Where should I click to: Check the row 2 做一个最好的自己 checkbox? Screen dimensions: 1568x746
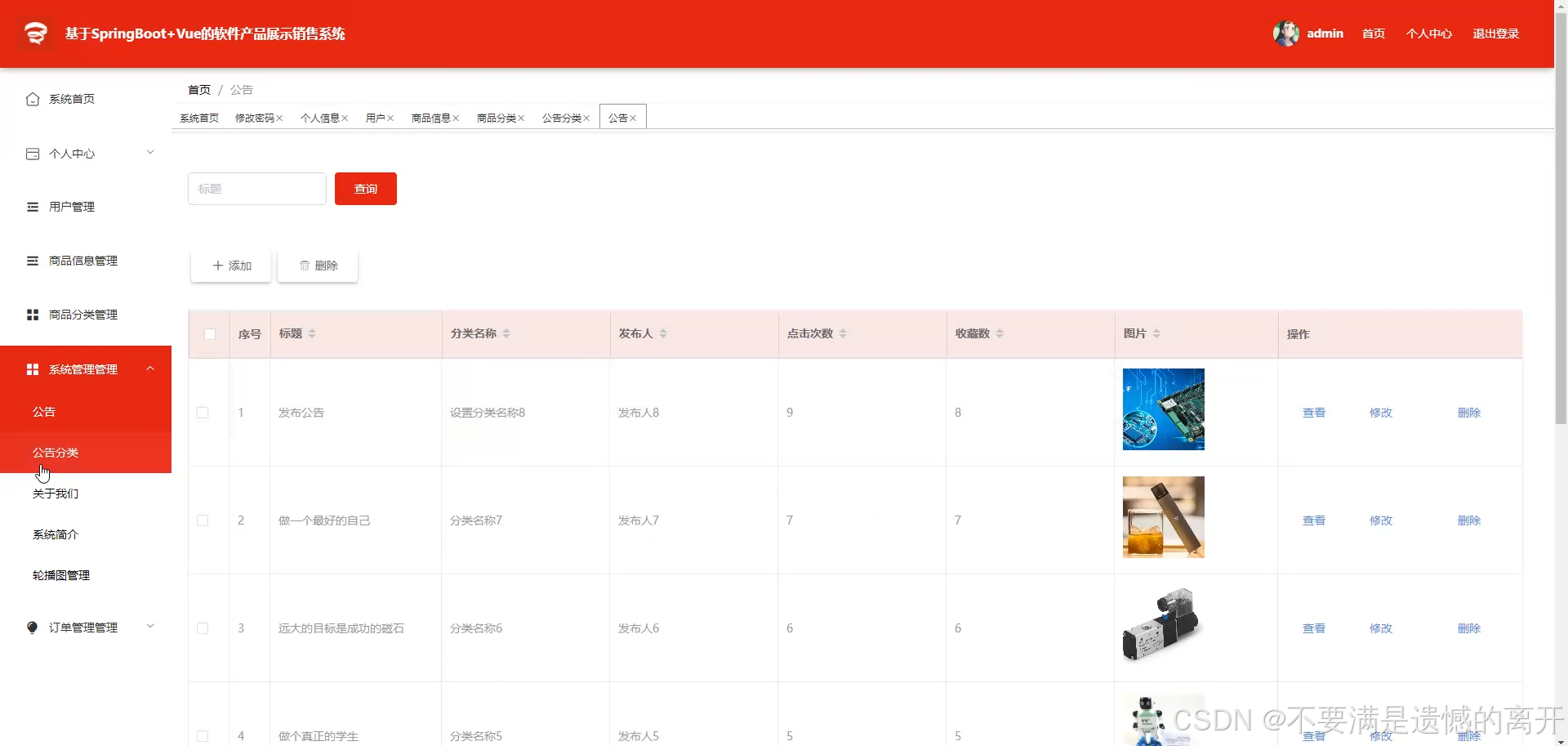coord(203,520)
